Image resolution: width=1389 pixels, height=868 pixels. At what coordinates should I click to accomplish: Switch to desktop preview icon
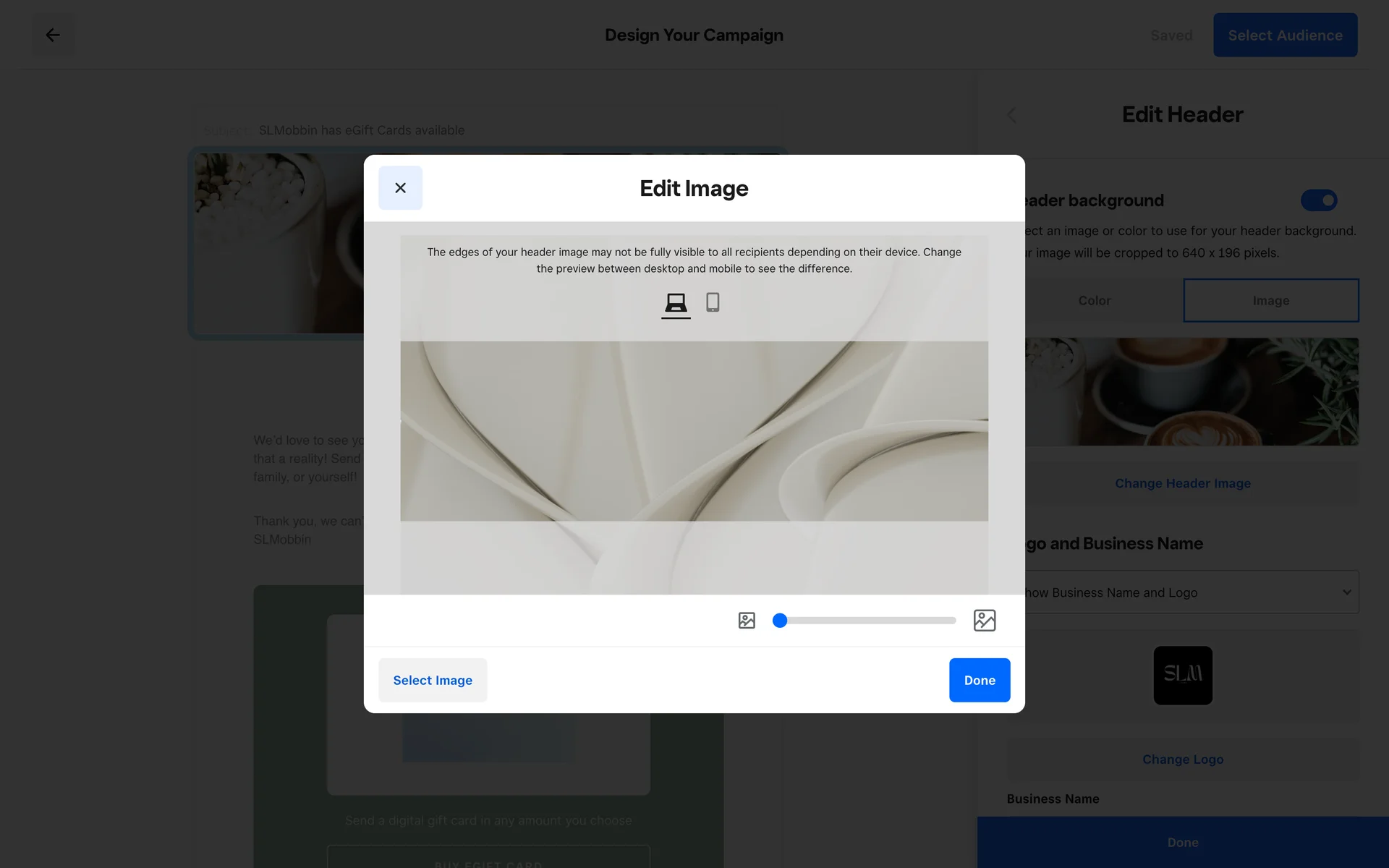pyautogui.click(x=676, y=302)
